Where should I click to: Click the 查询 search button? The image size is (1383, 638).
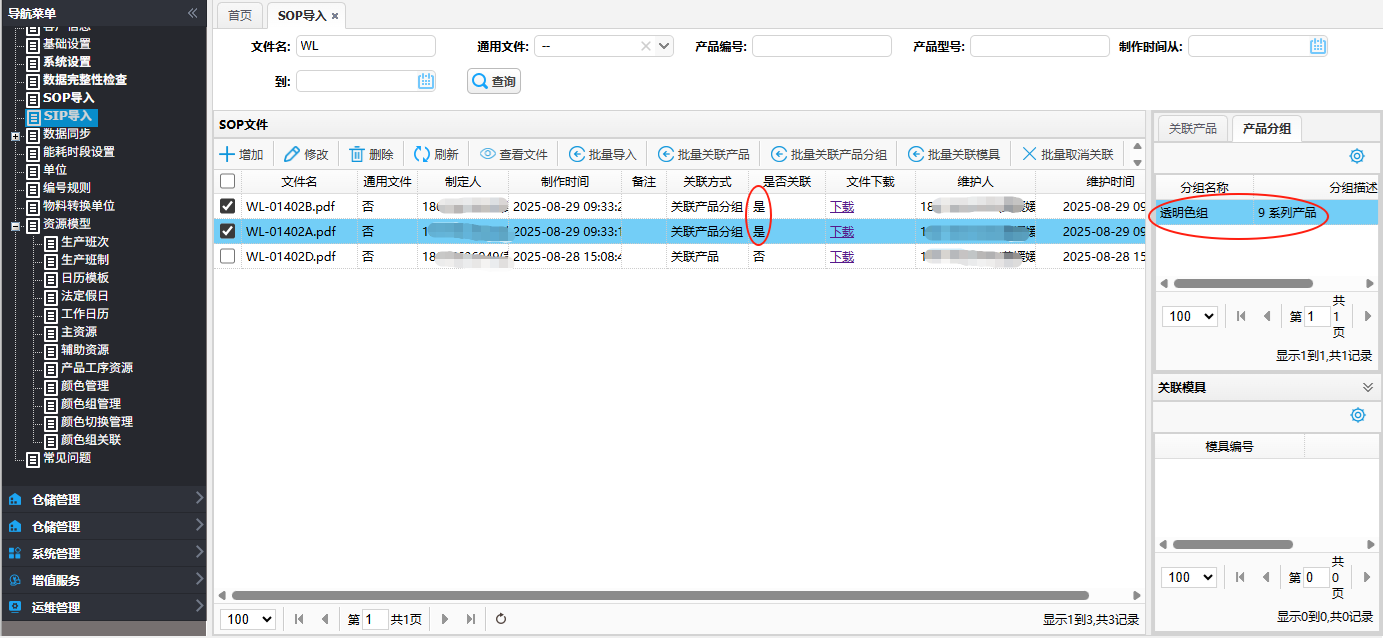(494, 81)
